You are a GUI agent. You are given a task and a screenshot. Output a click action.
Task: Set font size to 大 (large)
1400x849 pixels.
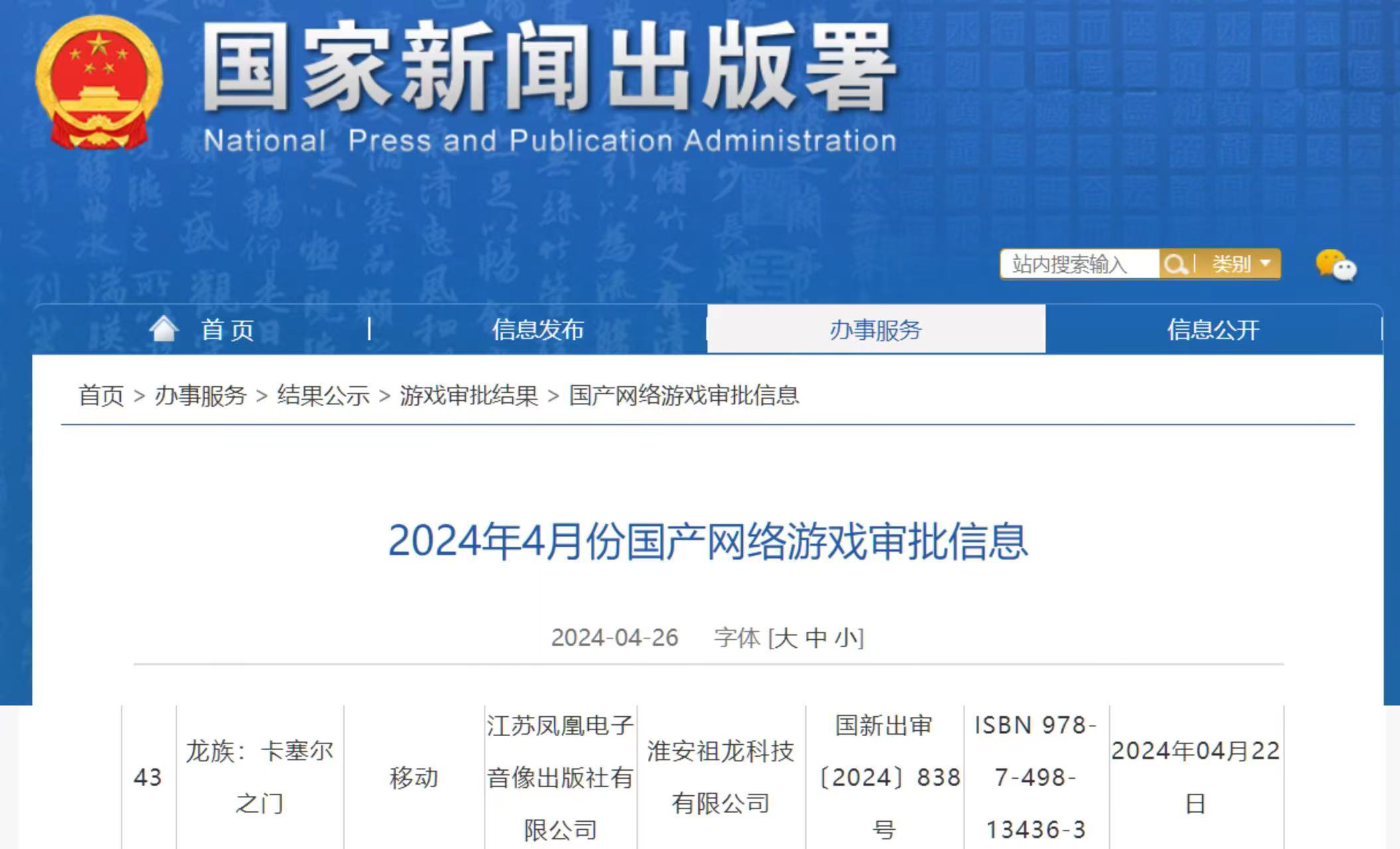[x=785, y=638]
